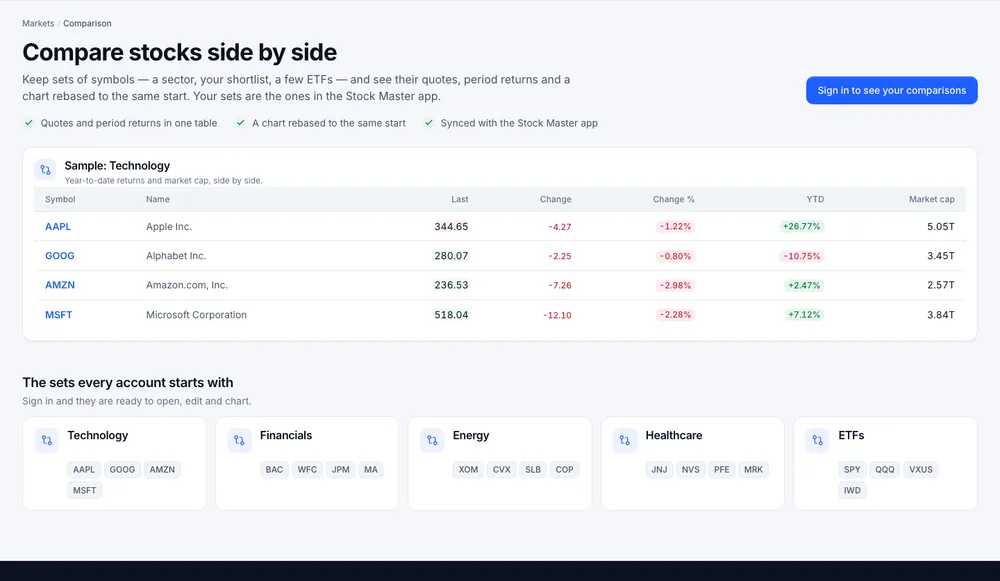Open the AMZN symbol link
The height and width of the screenshot is (581, 1000).
pyautogui.click(x=60, y=285)
